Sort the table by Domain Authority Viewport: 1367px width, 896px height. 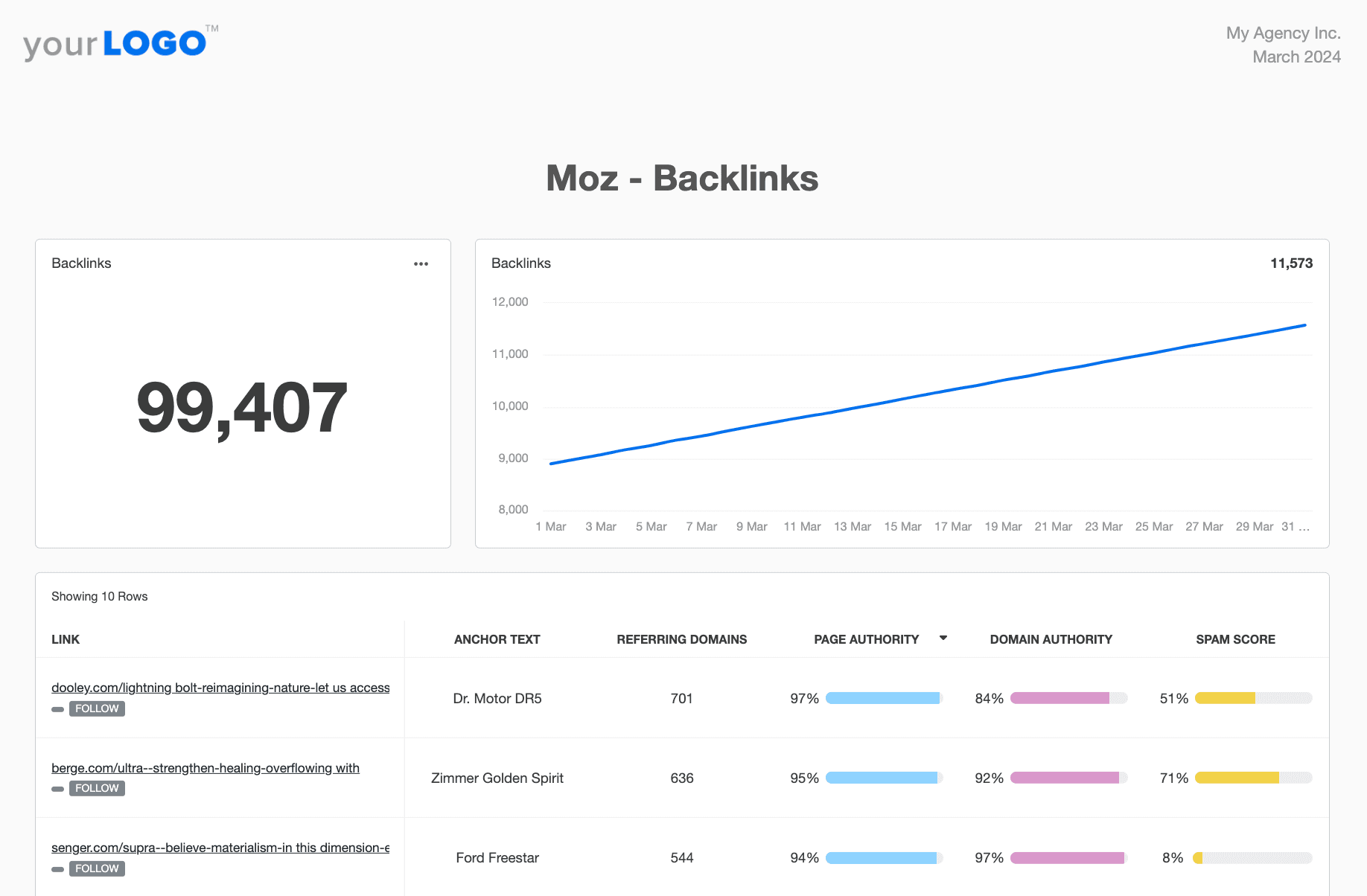[1050, 639]
